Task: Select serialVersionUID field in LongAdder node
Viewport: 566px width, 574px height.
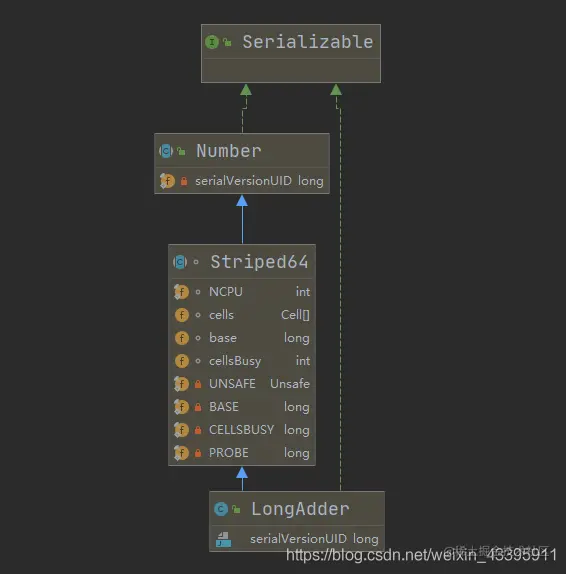Action: point(297,539)
